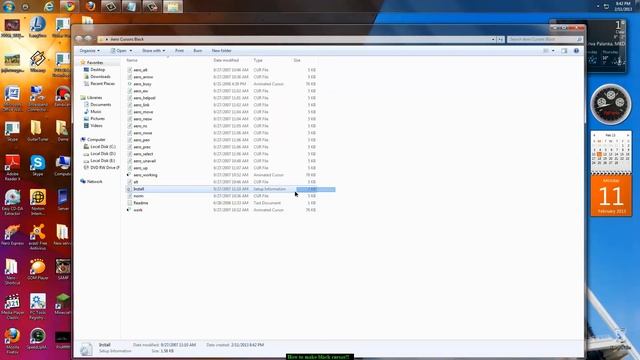
Task: Click New folder in toolbar
Action: tap(222, 51)
